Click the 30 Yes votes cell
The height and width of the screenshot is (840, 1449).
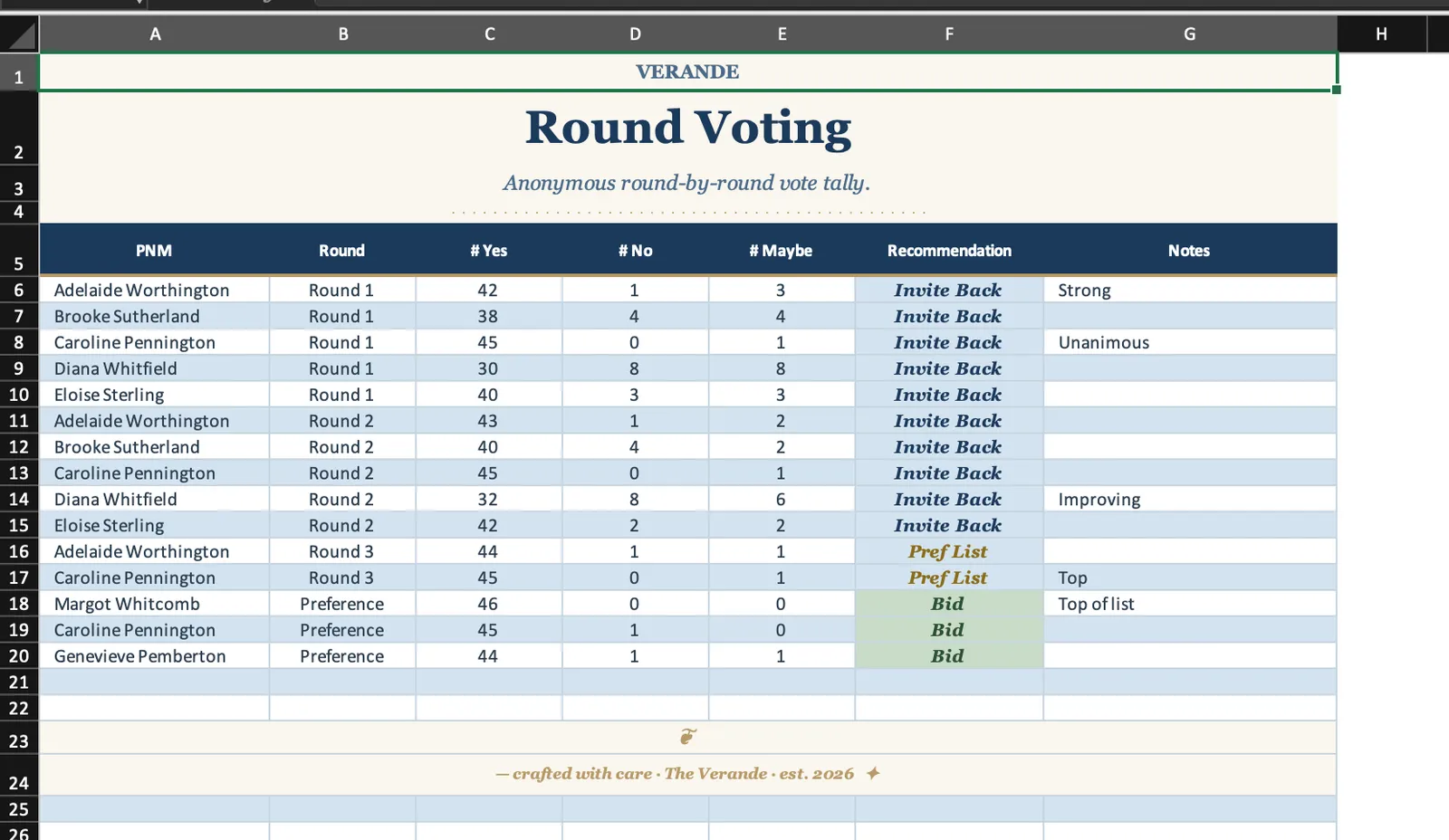coord(489,369)
